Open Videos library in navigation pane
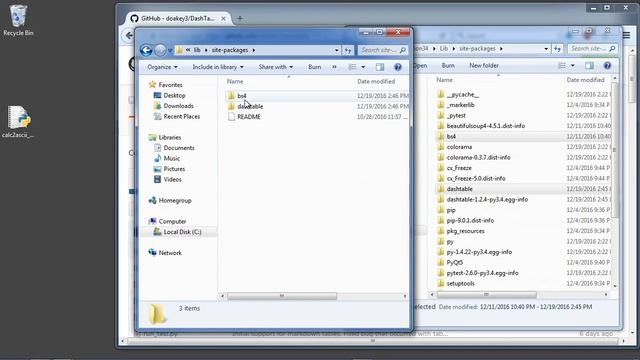The height and width of the screenshot is (360, 640). pos(172,180)
